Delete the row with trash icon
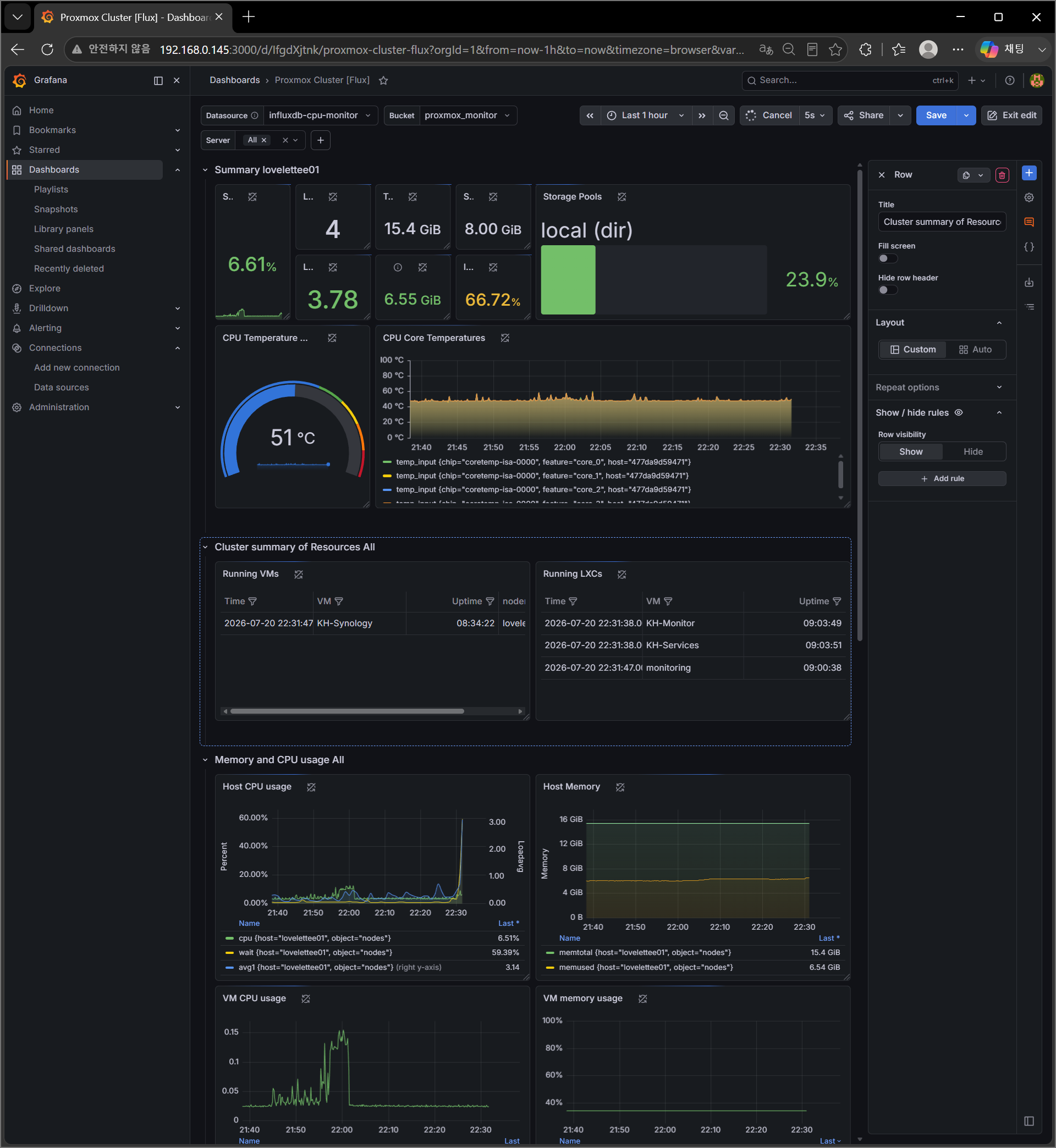1056x1148 pixels. pos(1002,175)
